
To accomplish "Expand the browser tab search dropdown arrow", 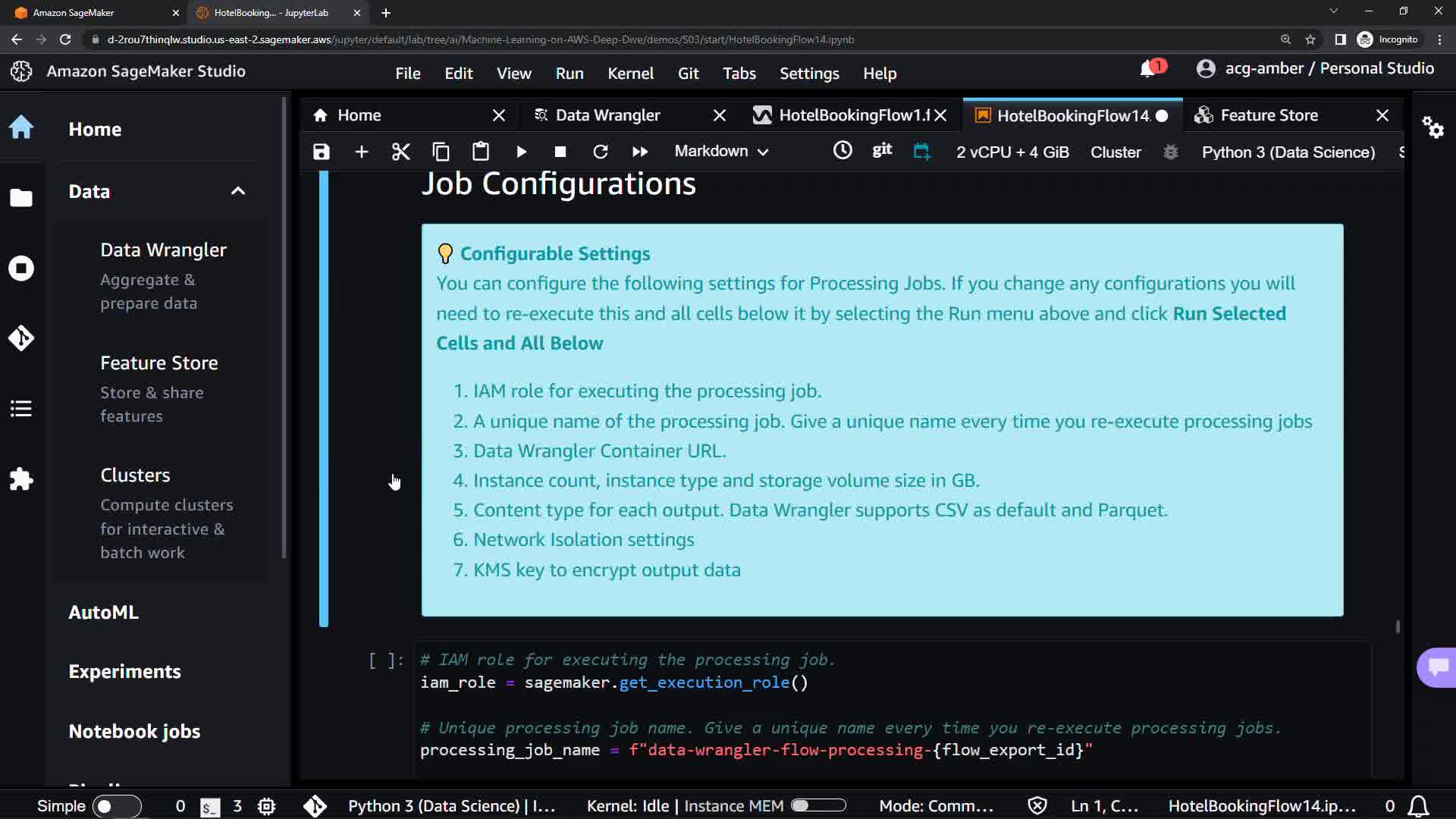I will tap(1333, 11).
